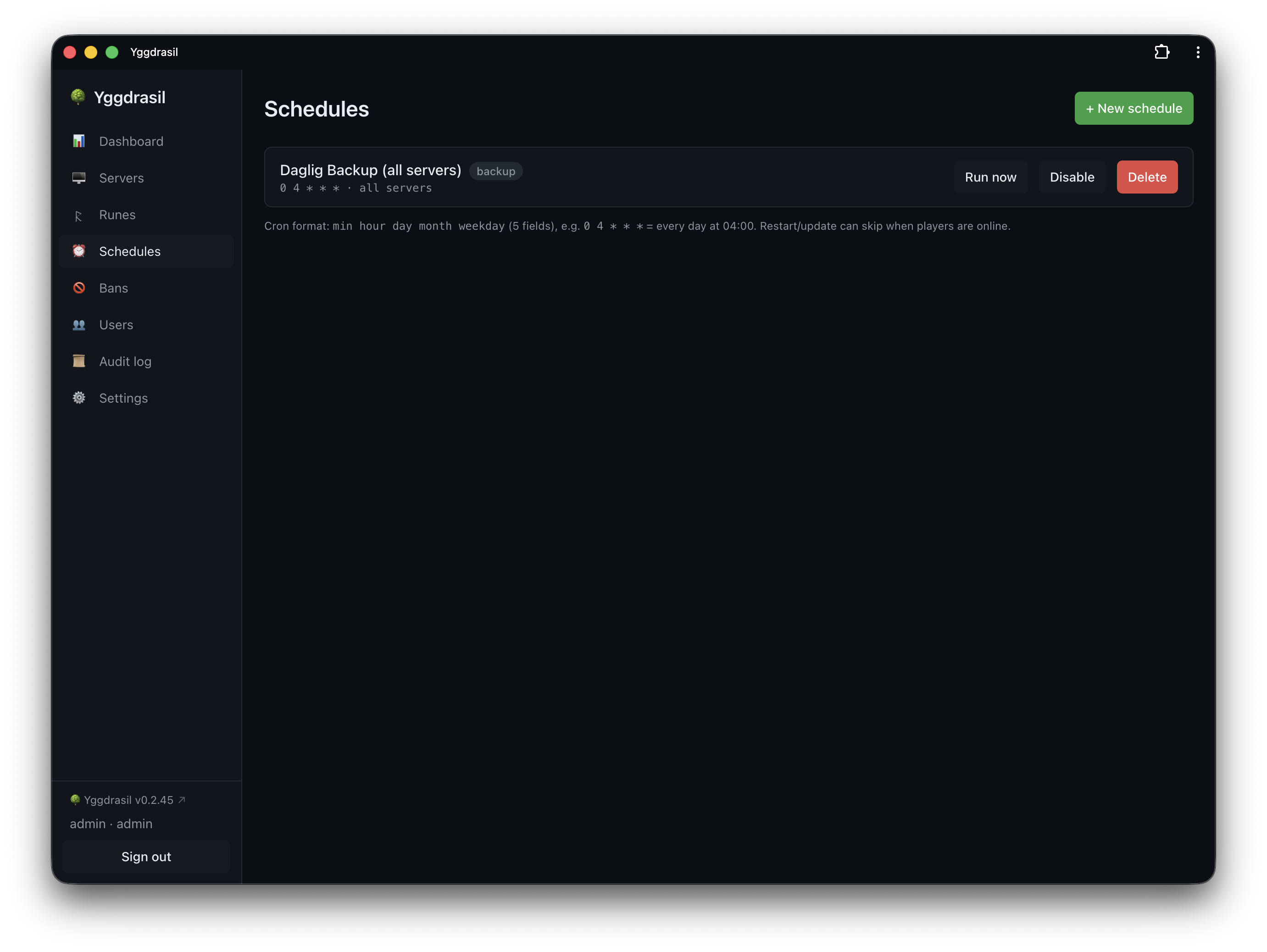This screenshot has width=1267, height=952.
Task: Click the Yggdrasil tree logo in sidebar
Action: (78, 97)
